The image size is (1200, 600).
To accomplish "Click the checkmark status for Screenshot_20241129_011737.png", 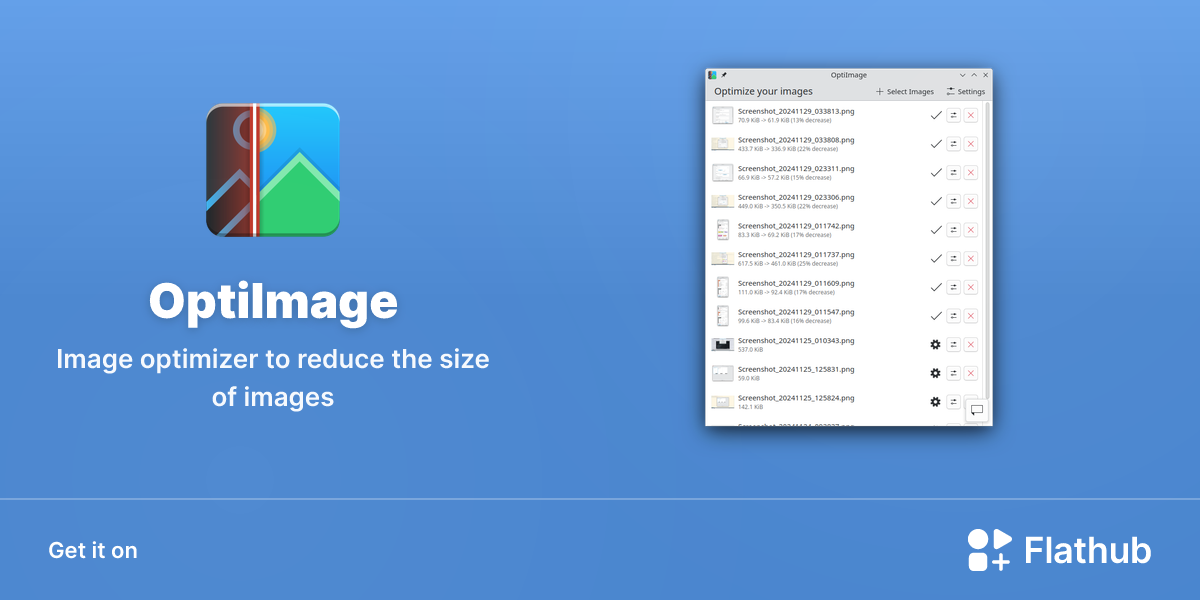I will pos(936,258).
